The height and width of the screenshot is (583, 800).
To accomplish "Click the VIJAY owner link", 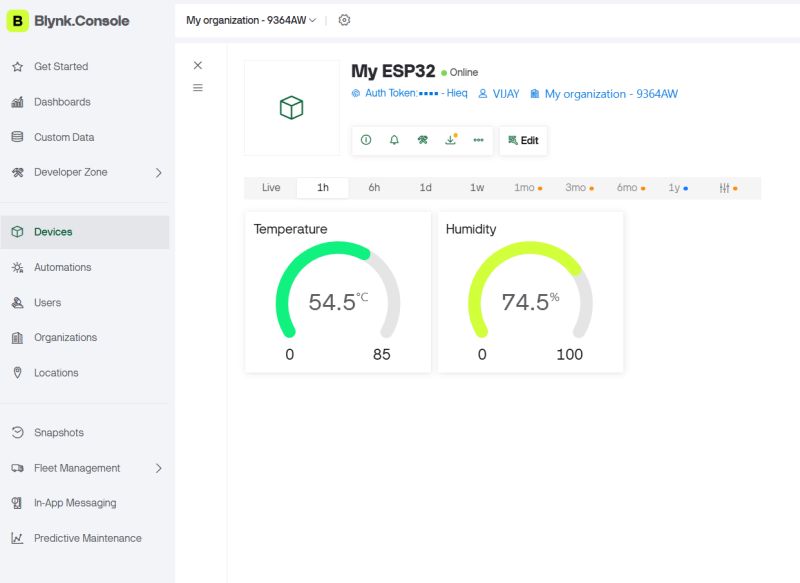I will [x=498, y=94].
